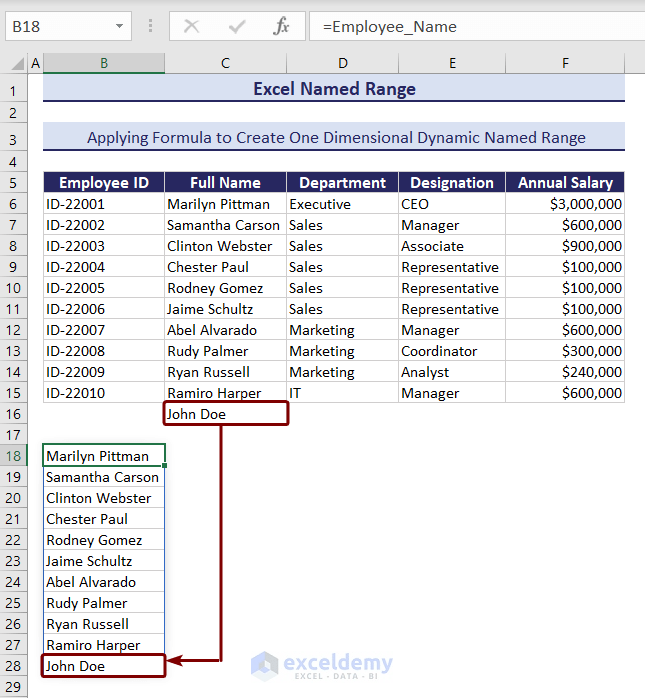Select Marilyn Pittman in cell B18
The image size is (645, 698).
[x=104, y=455]
